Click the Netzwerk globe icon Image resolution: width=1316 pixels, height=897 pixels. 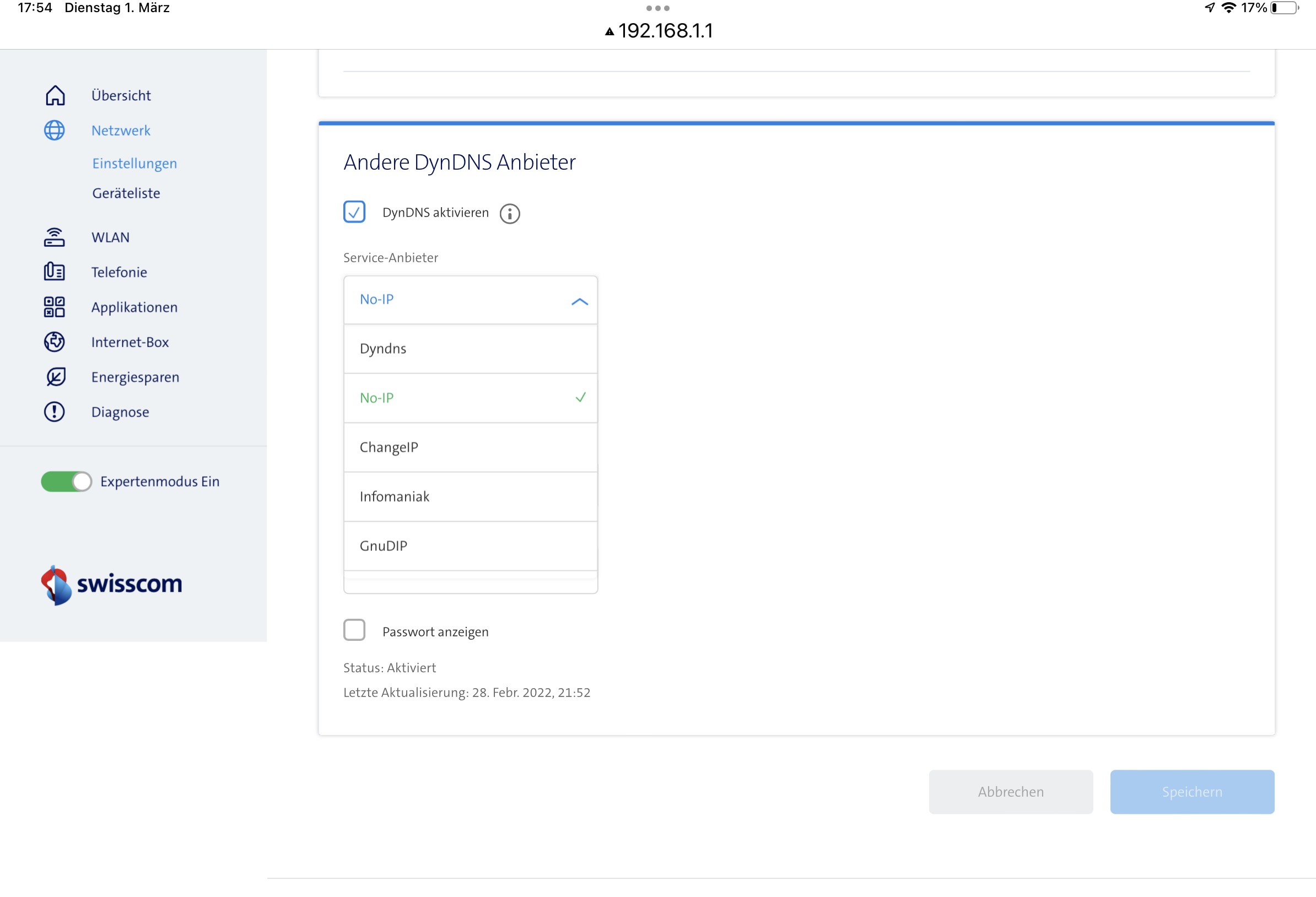[55, 130]
